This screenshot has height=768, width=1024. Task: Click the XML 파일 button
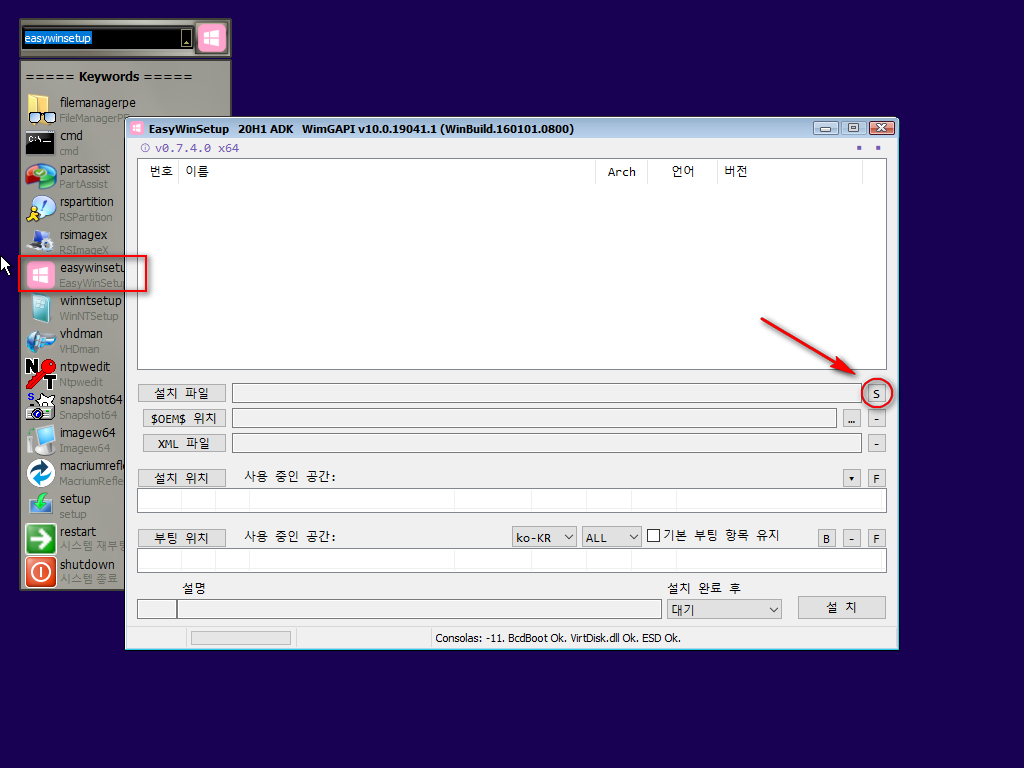coord(184,443)
